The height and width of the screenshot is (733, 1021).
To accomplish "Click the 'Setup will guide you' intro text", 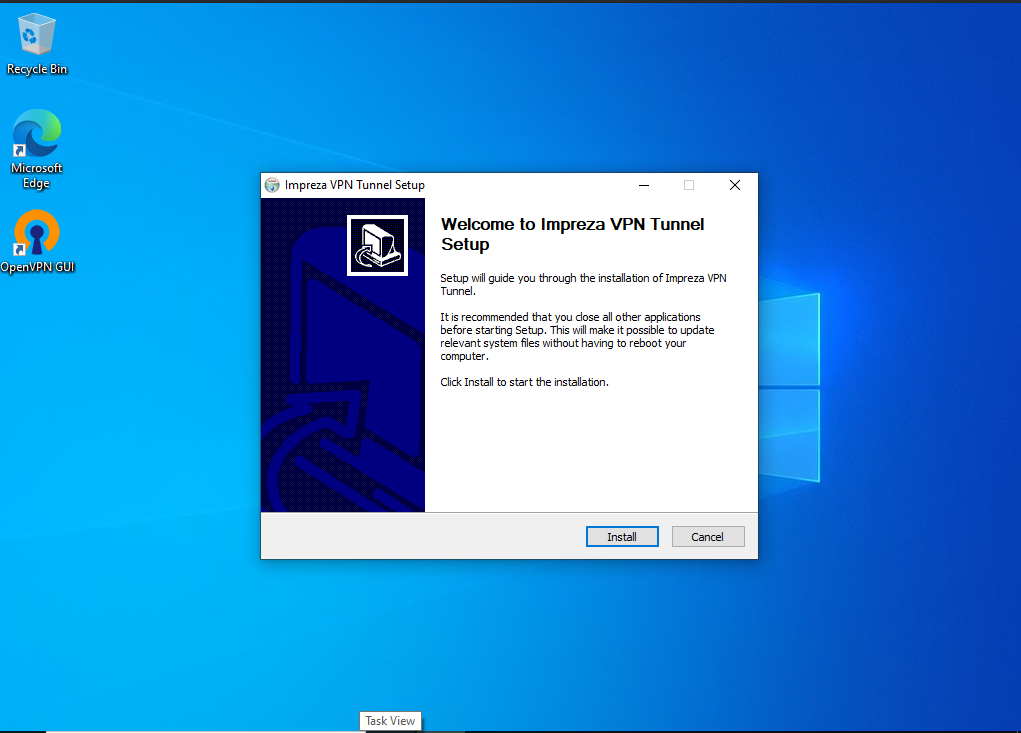I will tap(583, 284).
